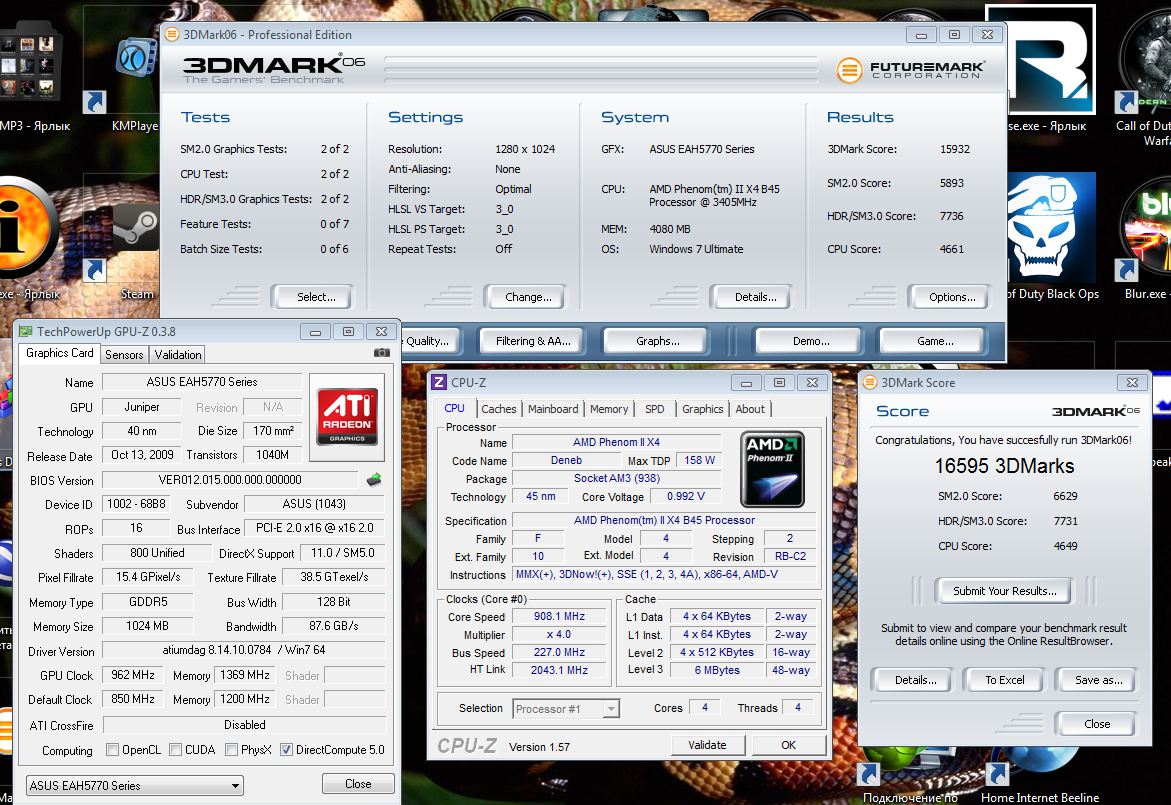Click the 3DMark Score window title icon
The height and width of the screenshot is (805, 1171).
tap(869, 382)
